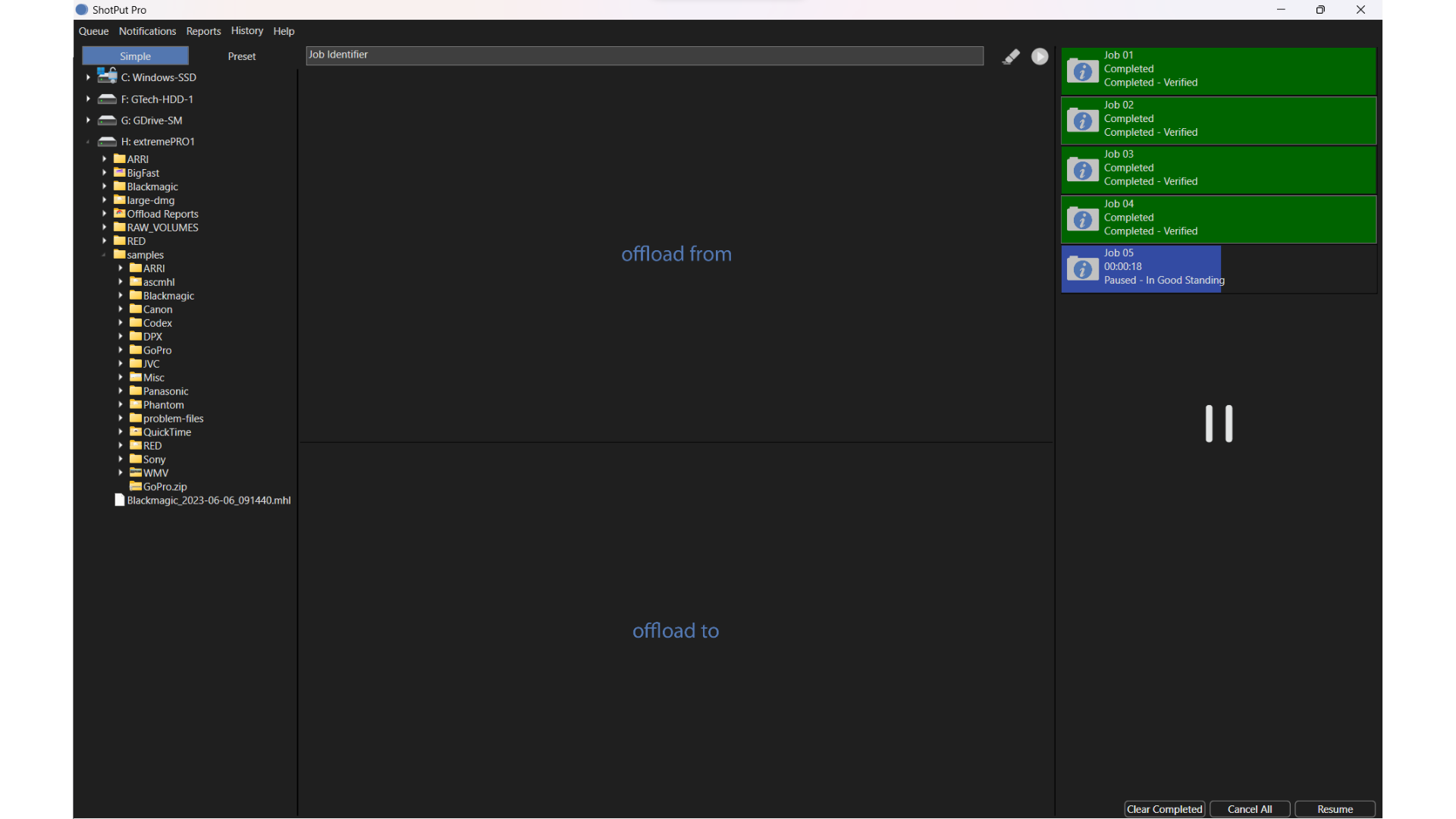Click the Clear Completed button
The height and width of the screenshot is (819, 1456).
click(x=1164, y=809)
